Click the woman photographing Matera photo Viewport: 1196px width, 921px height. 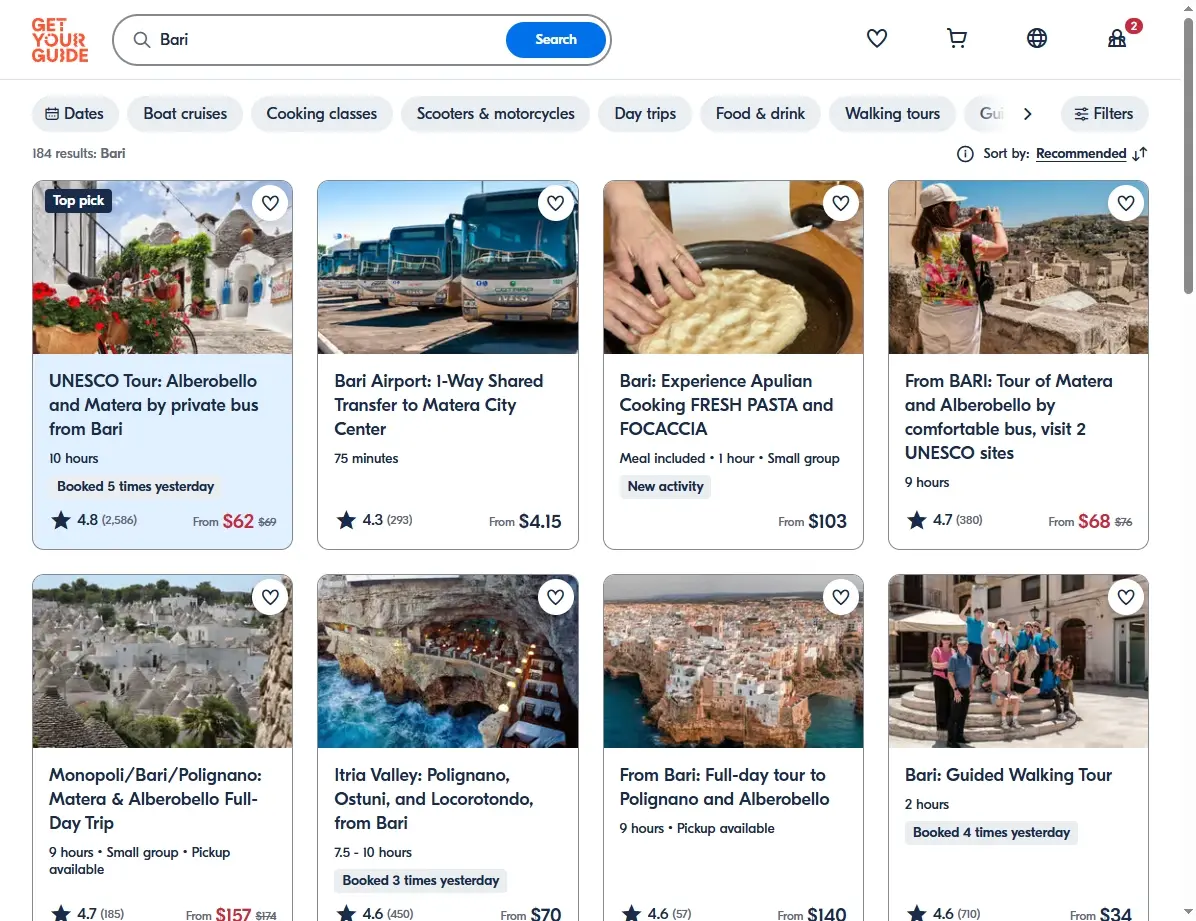(1018, 267)
